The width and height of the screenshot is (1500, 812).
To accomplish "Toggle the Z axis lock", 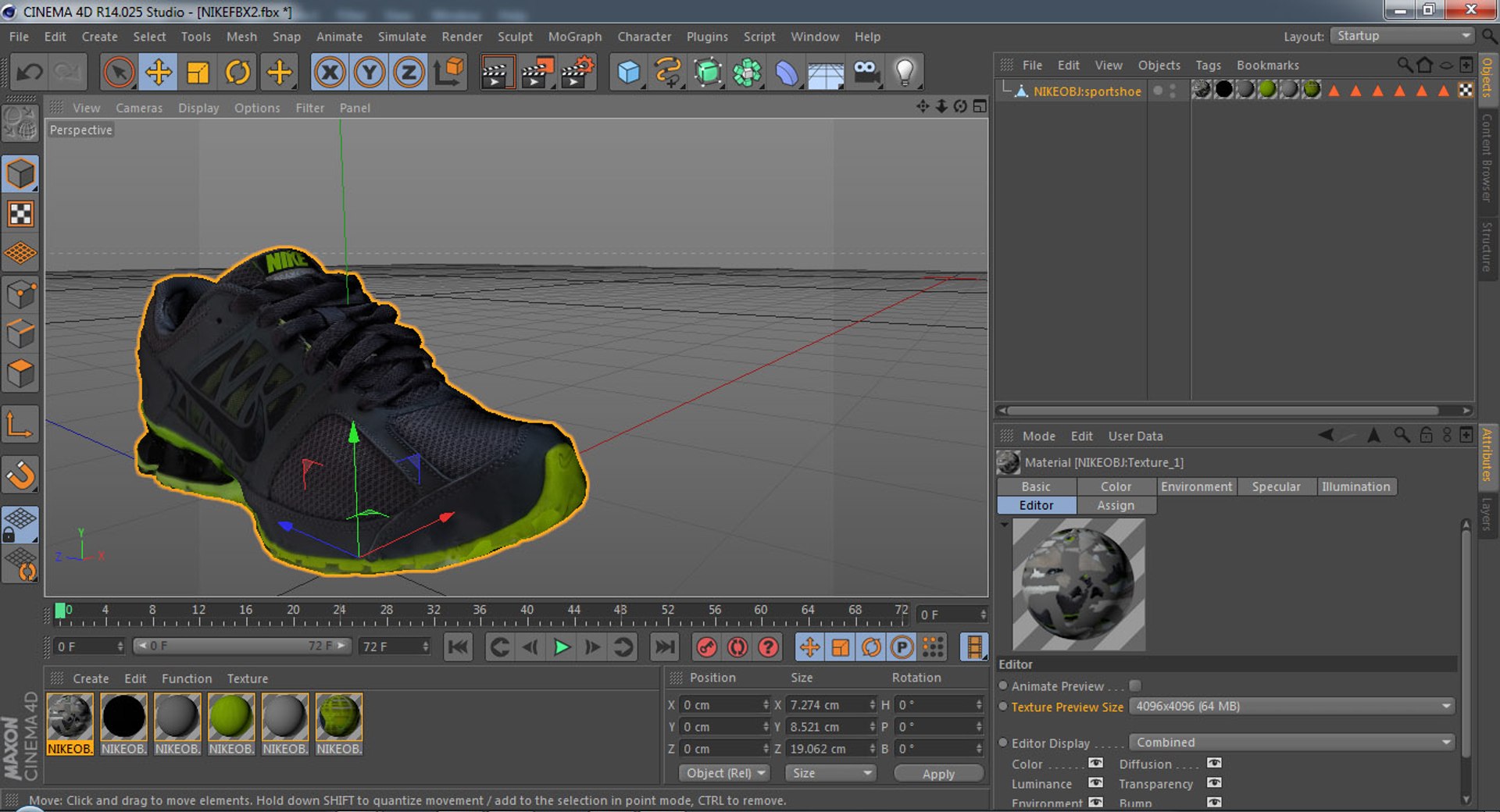I will tap(408, 73).
